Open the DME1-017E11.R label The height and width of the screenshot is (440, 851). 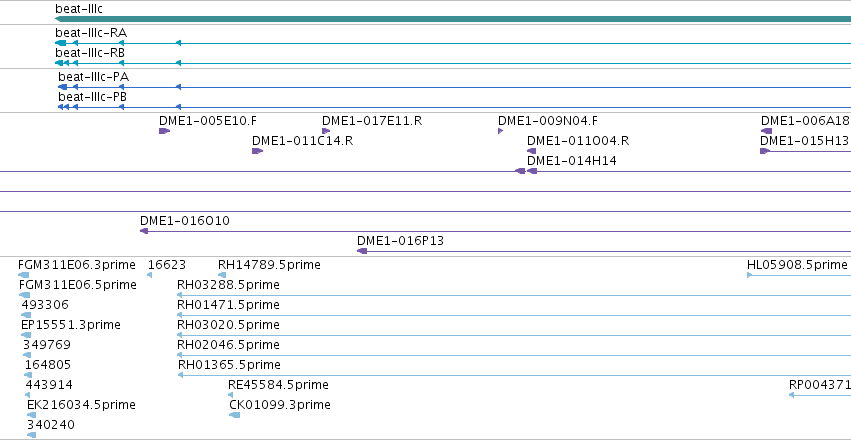pos(372,121)
